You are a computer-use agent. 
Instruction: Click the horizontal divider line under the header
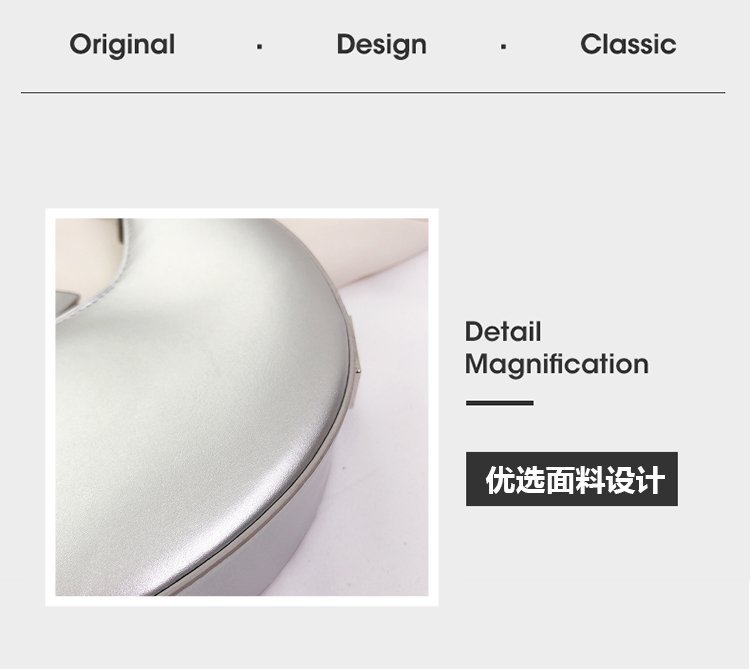373,92
